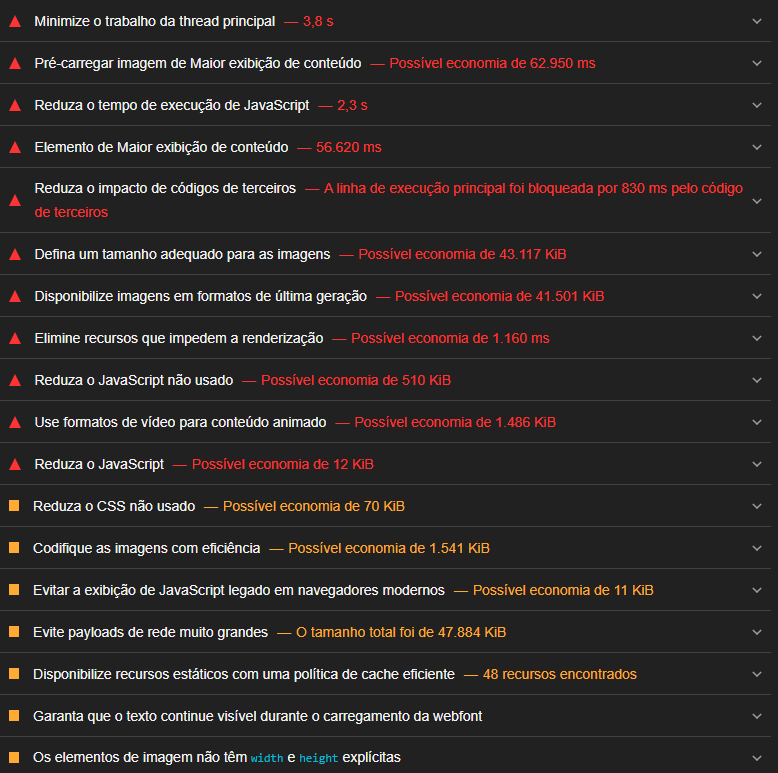778x773 pixels.
Task: Click 'Possível economia de 62.950 ms' value
Action: 492,63
